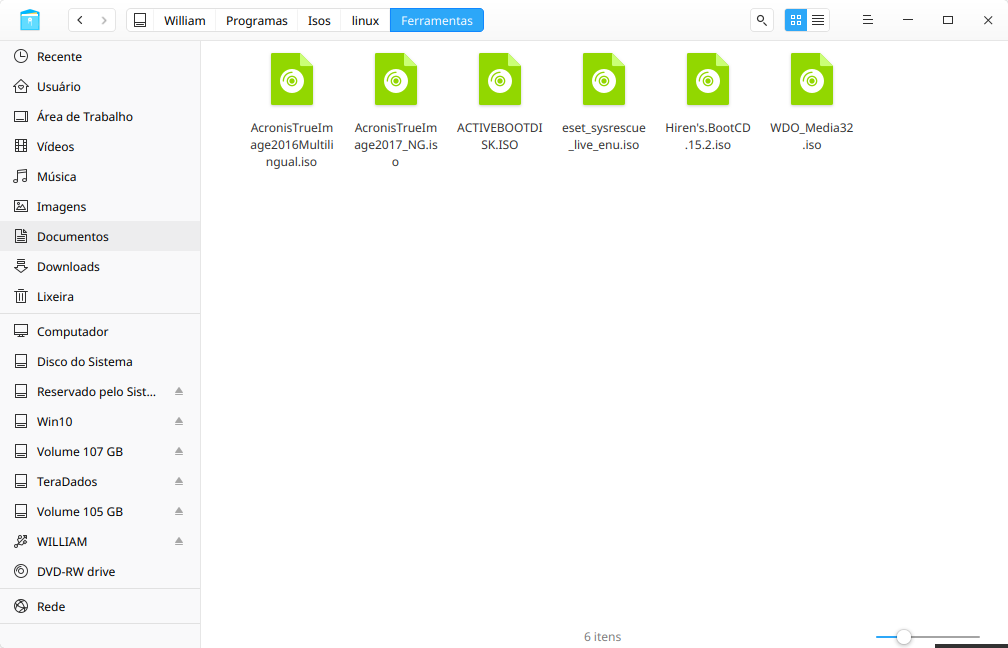The image size is (1008, 648).
Task: Eject the Win10 volume
Action: (x=179, y=422)
